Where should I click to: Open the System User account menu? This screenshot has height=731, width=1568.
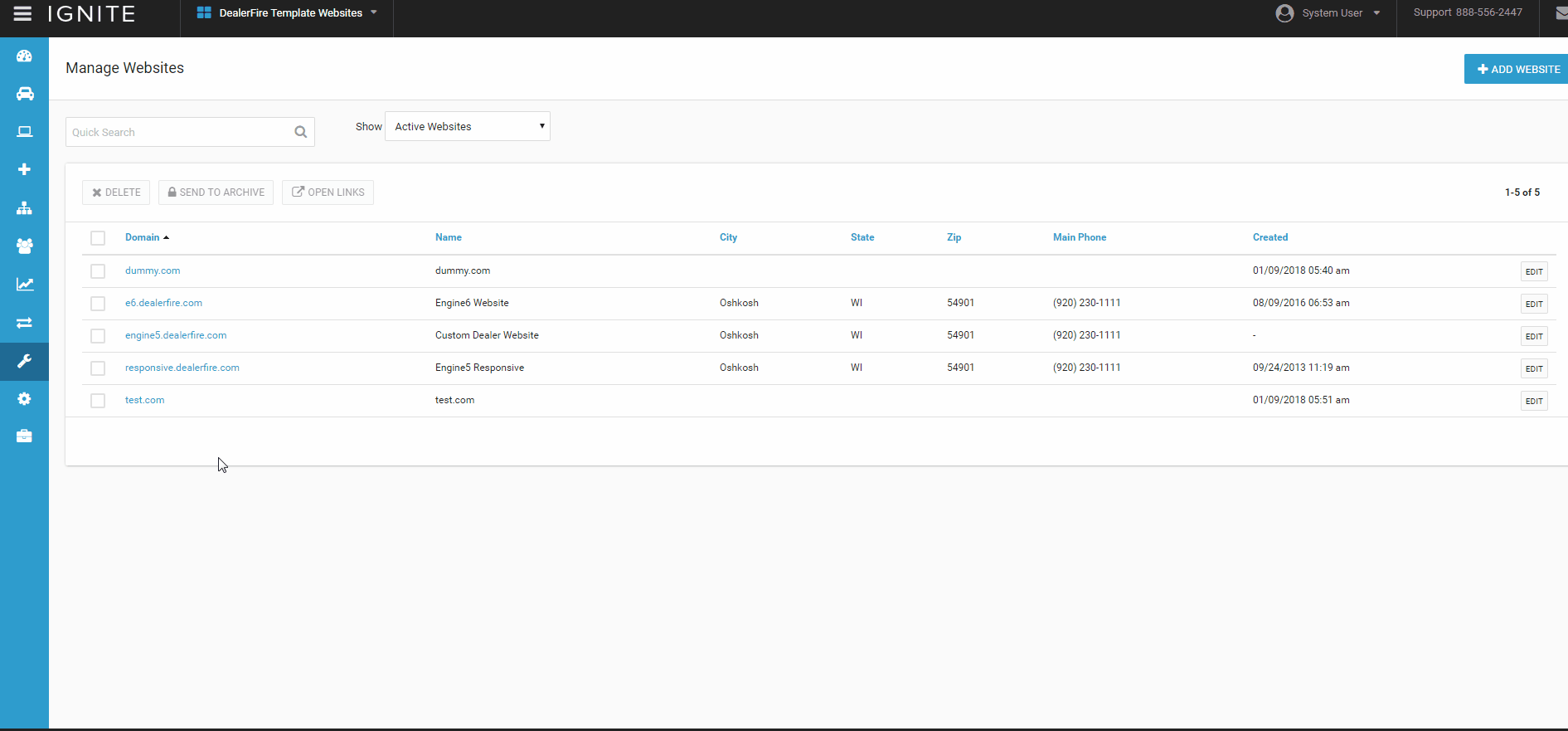(1328, 13)
